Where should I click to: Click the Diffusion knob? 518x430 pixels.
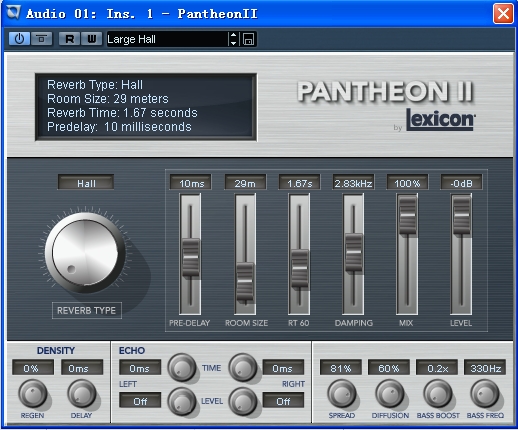tap(390, 394)
